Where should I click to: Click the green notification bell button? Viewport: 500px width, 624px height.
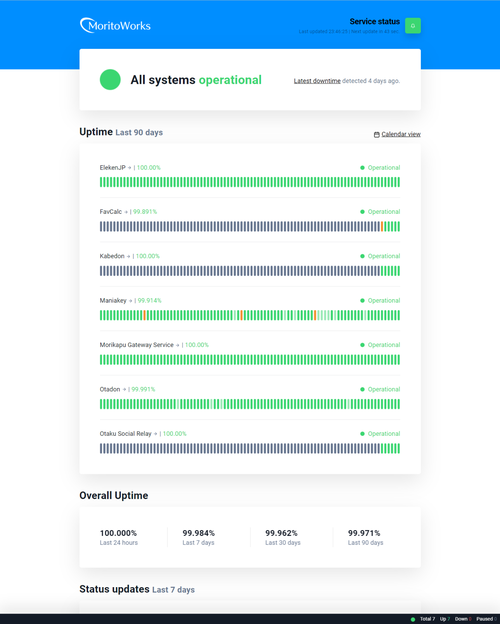pyautogui.click(x=413, y=26)
